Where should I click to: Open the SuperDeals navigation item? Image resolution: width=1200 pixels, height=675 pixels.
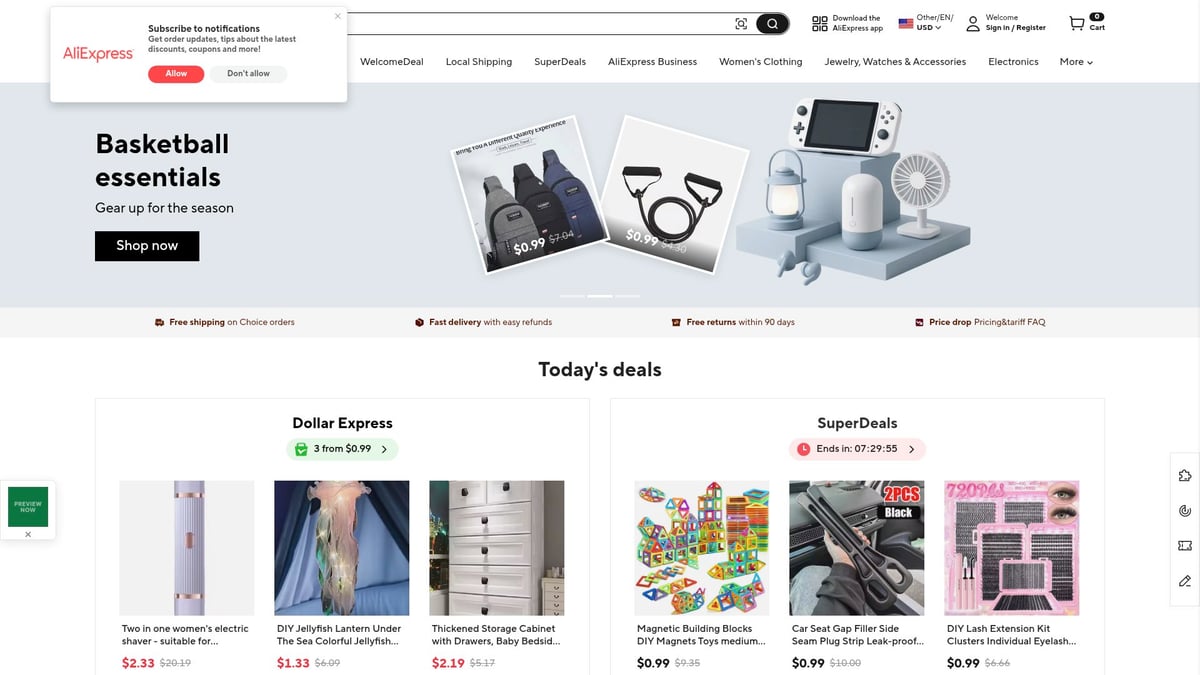pyautogui.click(x=560, y=62)
